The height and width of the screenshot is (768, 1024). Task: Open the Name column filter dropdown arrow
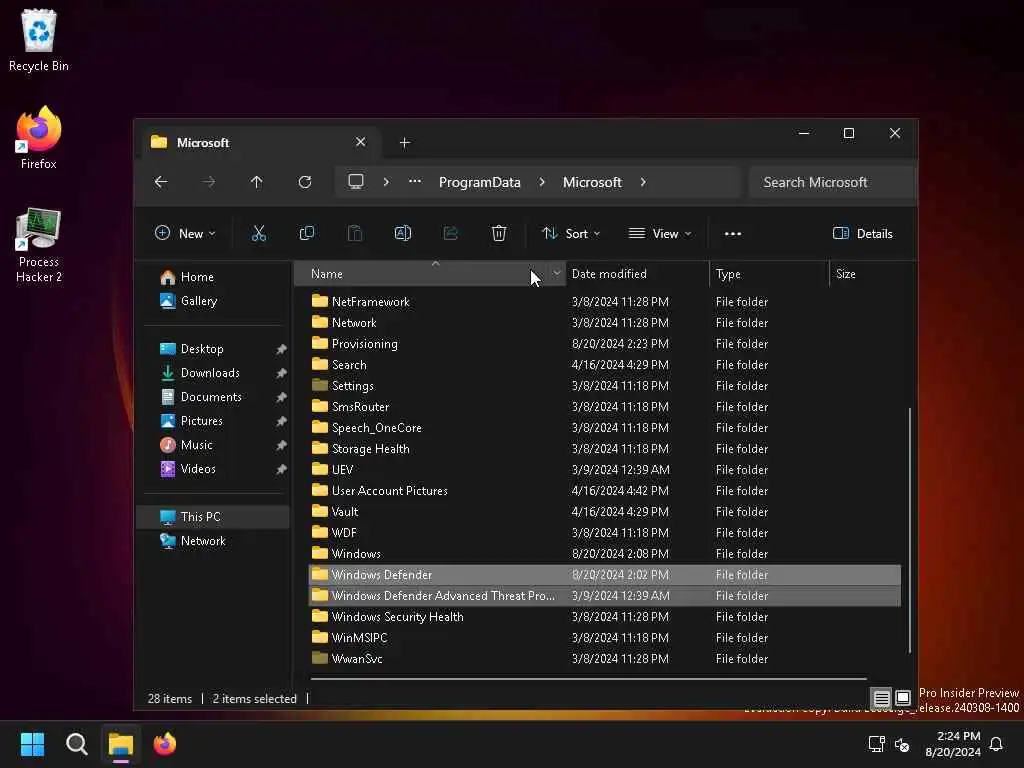click(556, 274)
